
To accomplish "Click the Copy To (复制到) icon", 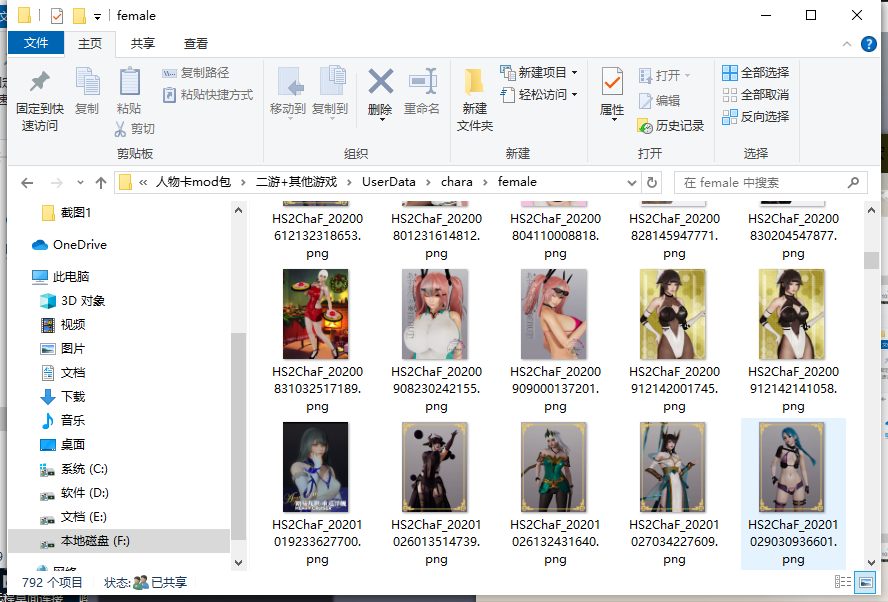I will [332, 81].
